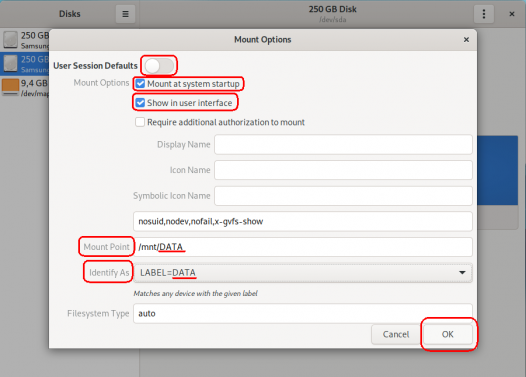Image resolution: width=526 pixels, height=377 pixels.
Task: Click the Filesystem Type auto field
Action: pos(303,314)
